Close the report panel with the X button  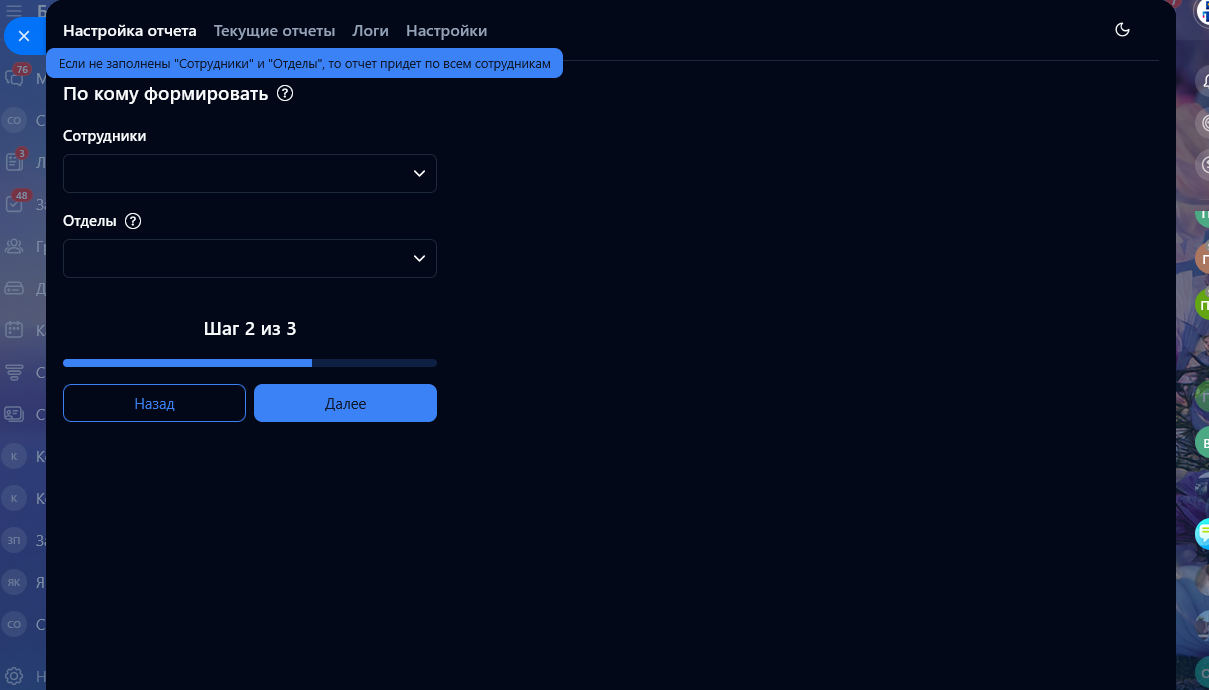(24, 36)
